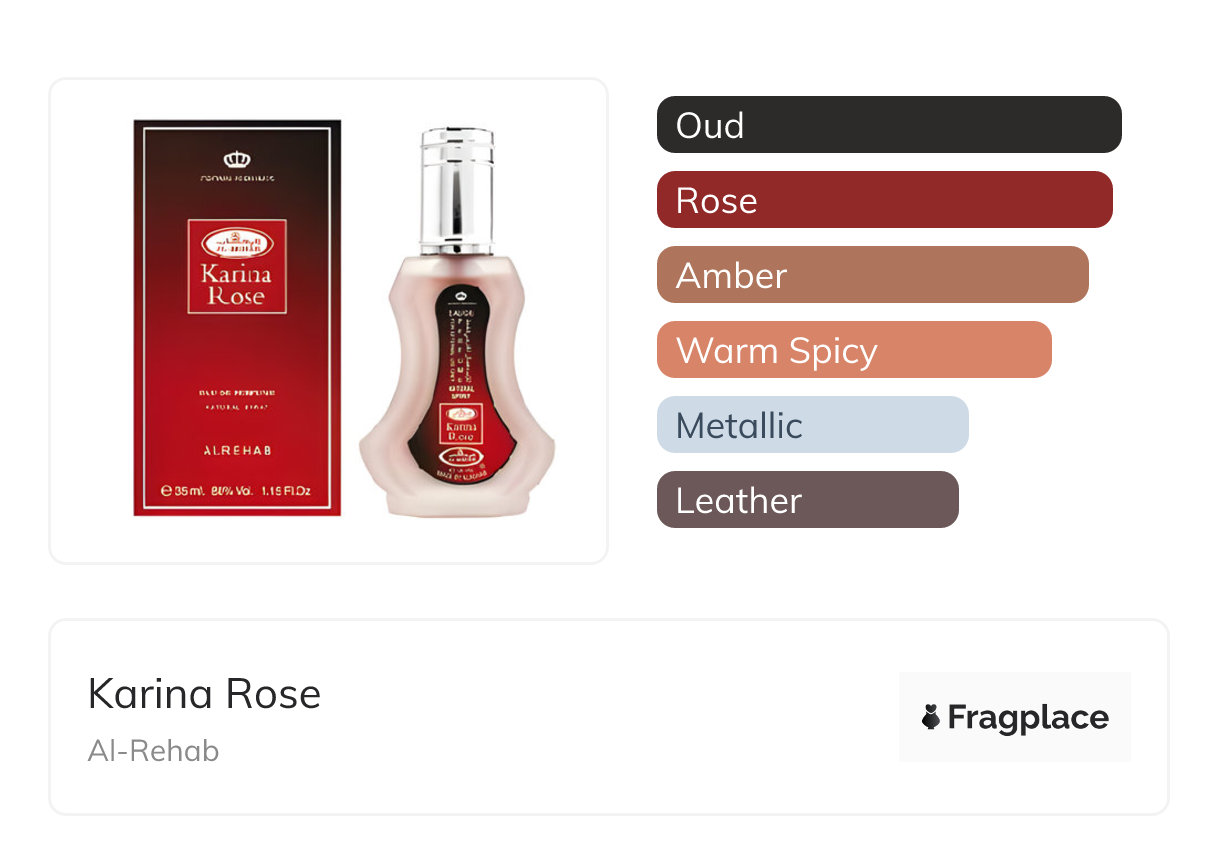The width and height of the screenshot is (1218, 864).
Task: Click the 35 ml volume text on the box
Action: tap(182, 491)
